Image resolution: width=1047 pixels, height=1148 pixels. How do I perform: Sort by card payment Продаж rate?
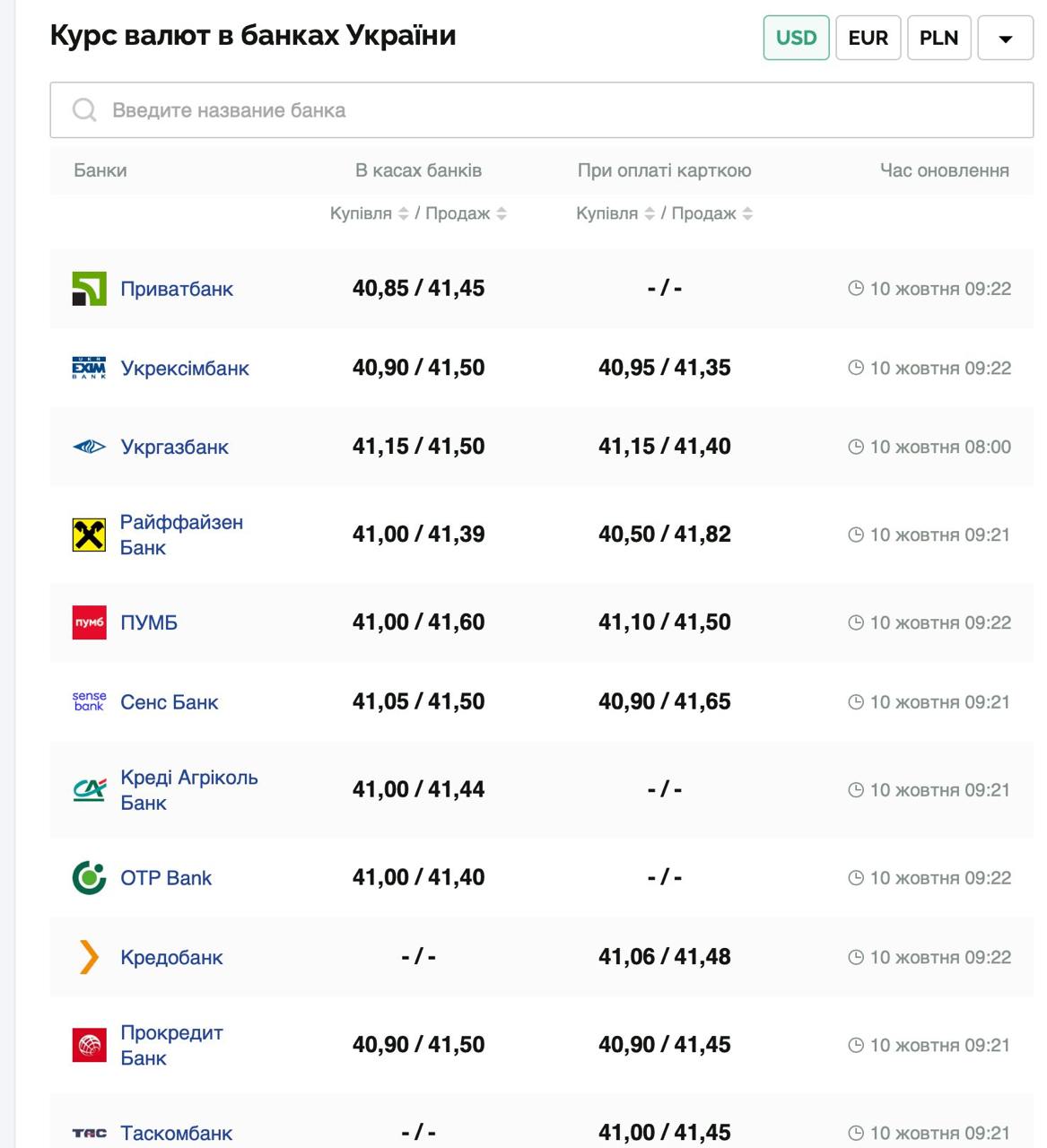coord(747,213)
